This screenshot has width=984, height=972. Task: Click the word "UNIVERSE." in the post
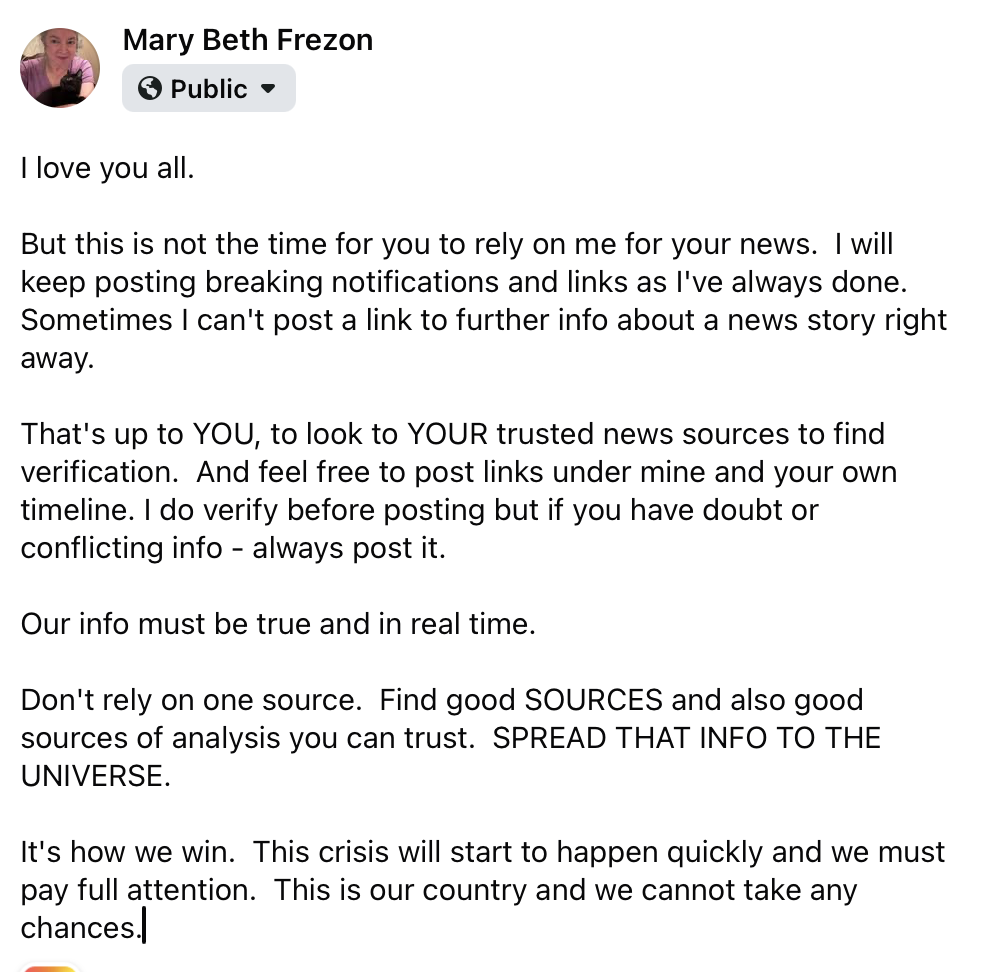pos(95,776)
